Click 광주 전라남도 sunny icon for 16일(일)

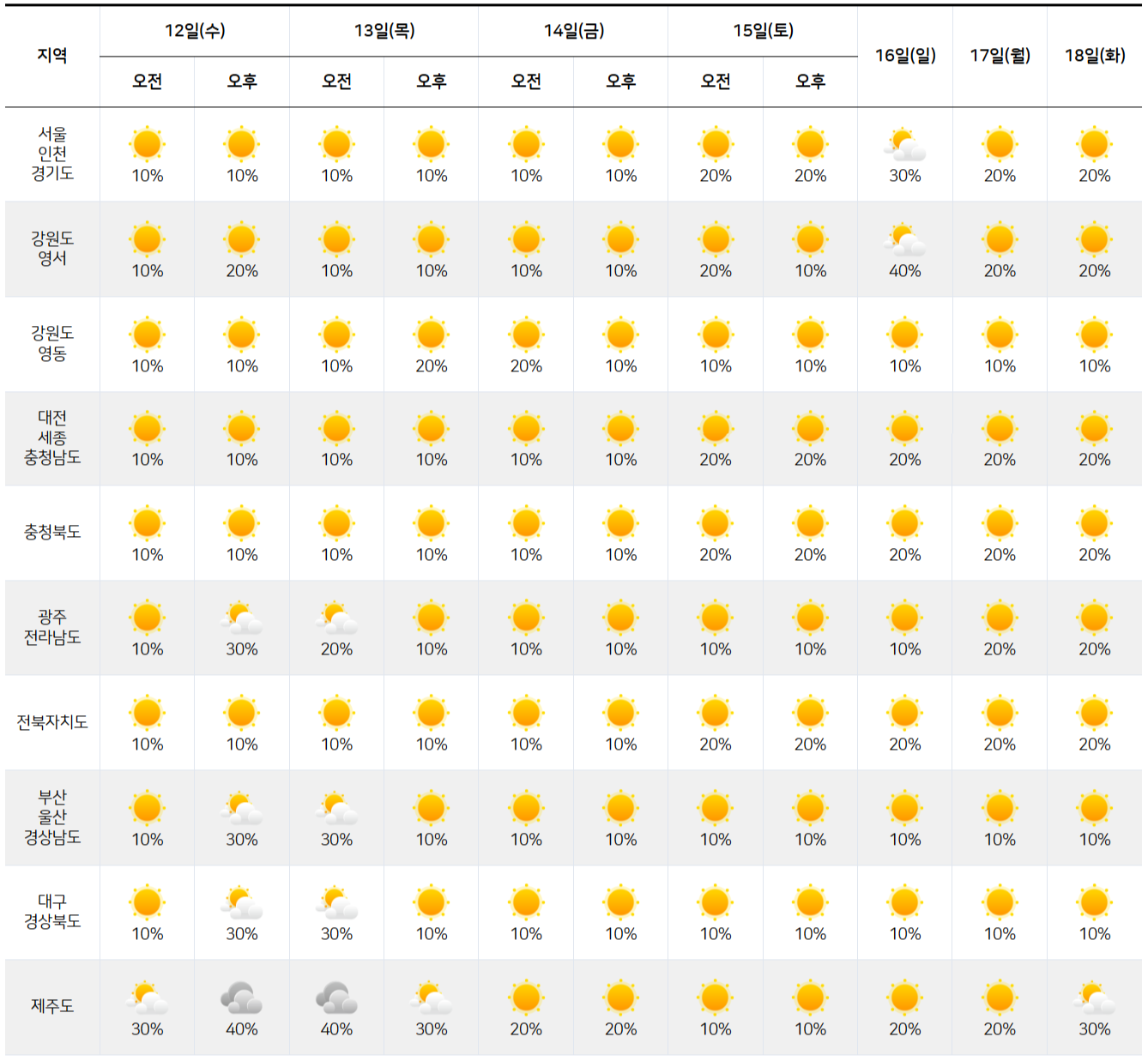click(904, 618)
